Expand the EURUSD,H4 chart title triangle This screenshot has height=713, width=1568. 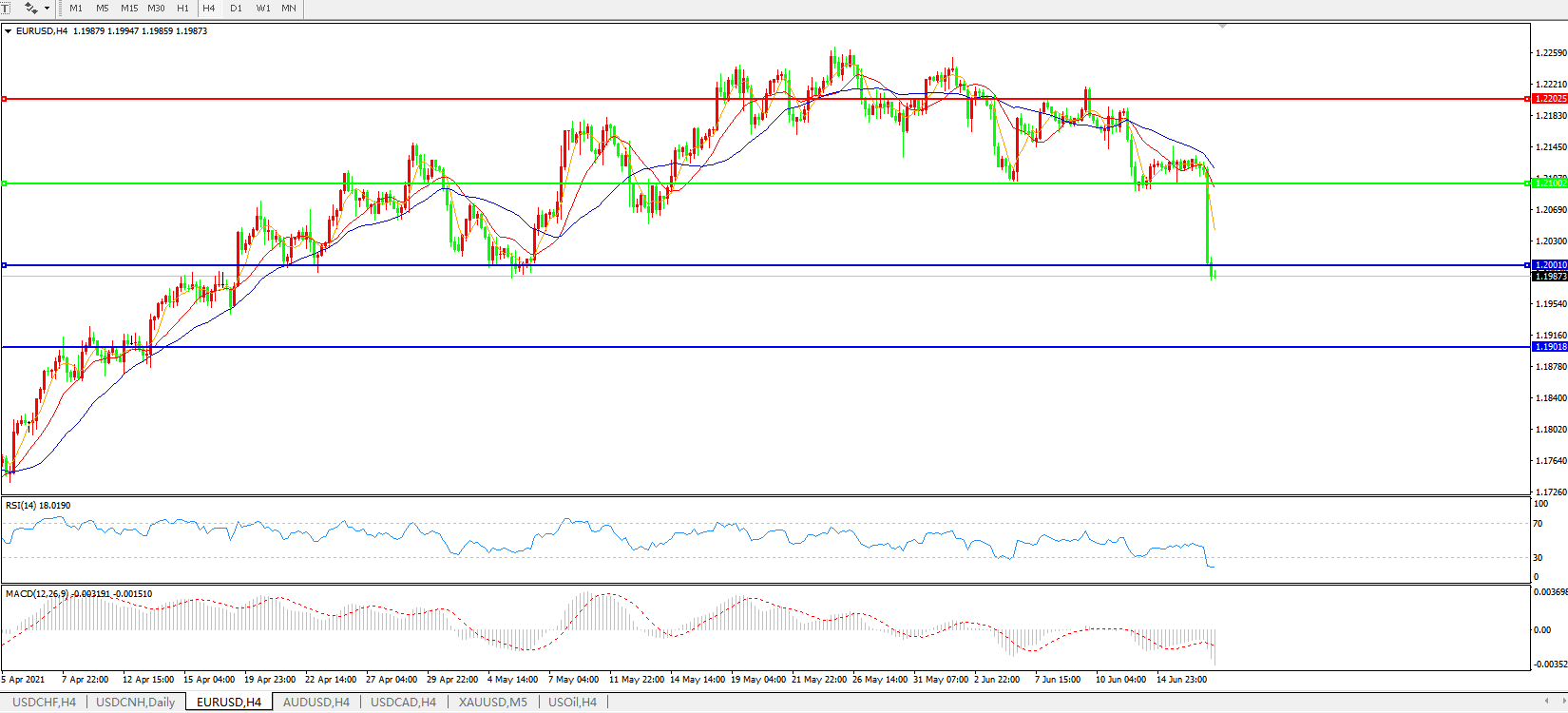(9, 31)
